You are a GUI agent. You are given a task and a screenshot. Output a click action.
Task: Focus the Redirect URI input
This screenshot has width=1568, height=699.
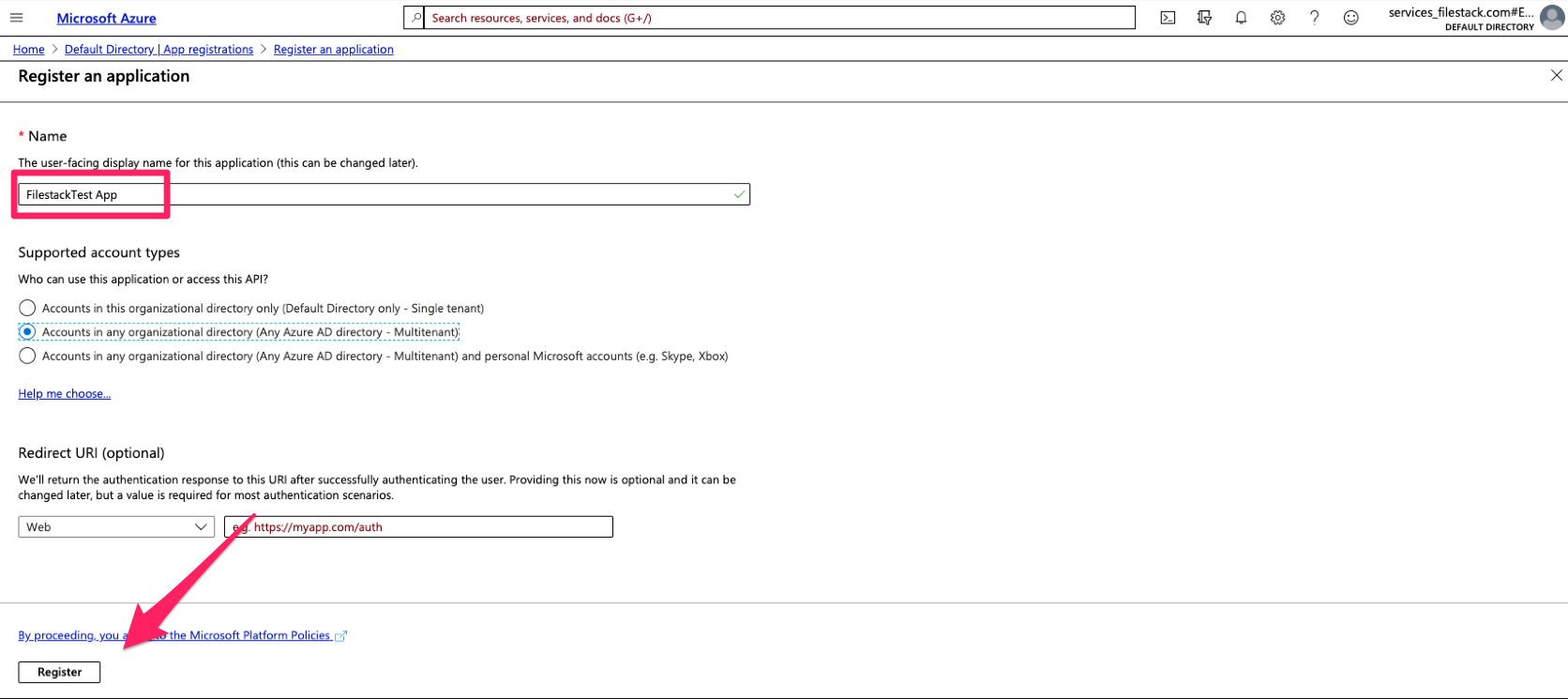(418, 527)
